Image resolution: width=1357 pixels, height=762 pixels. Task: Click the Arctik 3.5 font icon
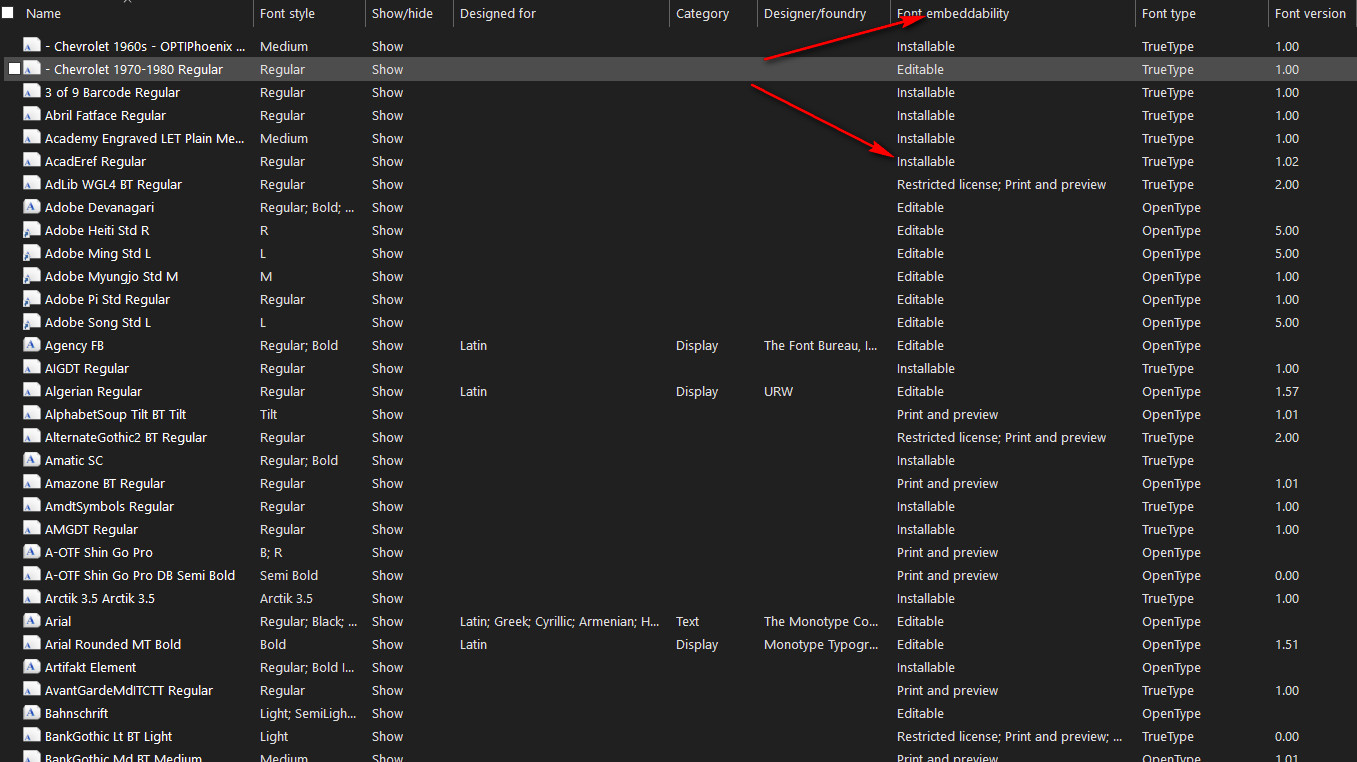pos(32,598)
